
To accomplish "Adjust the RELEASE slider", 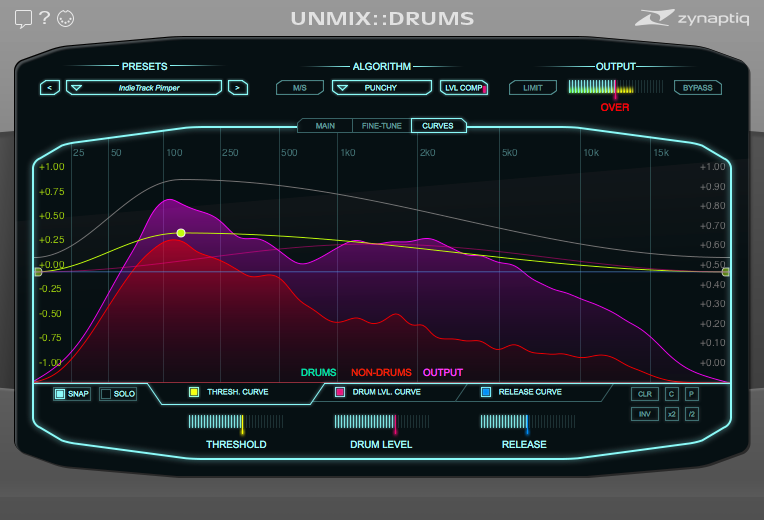I will (528, 422).
